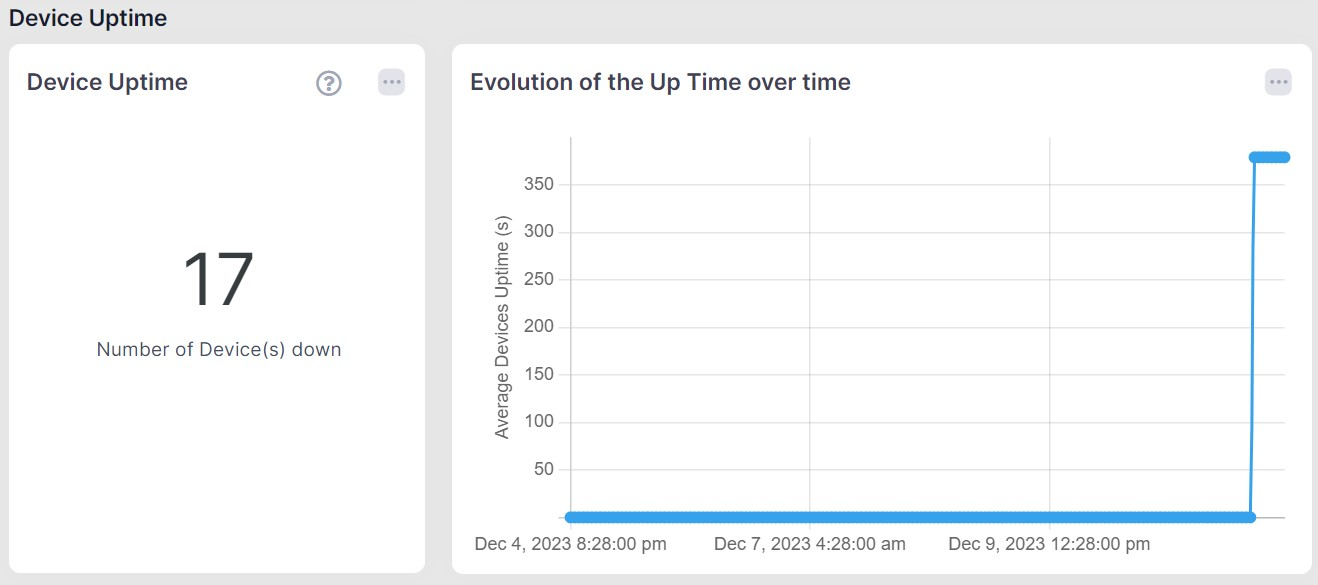Click the 300 tick on the y-axis
This screenshot has width=1318, height=585.
point(538,232)
